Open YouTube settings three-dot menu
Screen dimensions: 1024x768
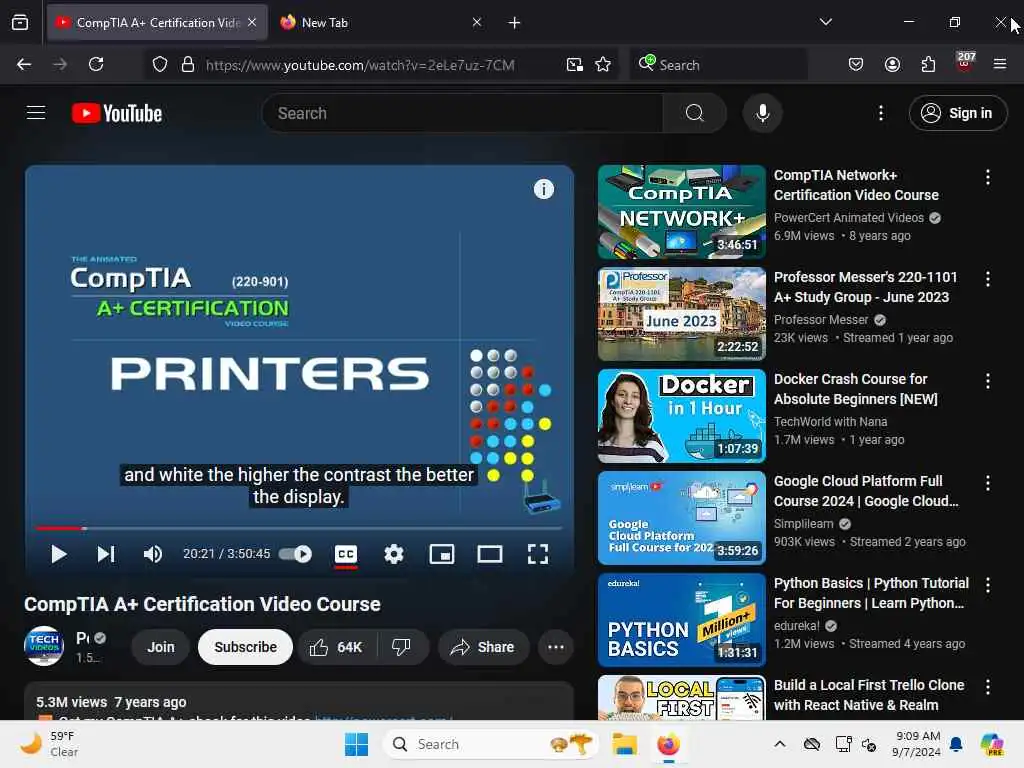[x=881, y=113]
